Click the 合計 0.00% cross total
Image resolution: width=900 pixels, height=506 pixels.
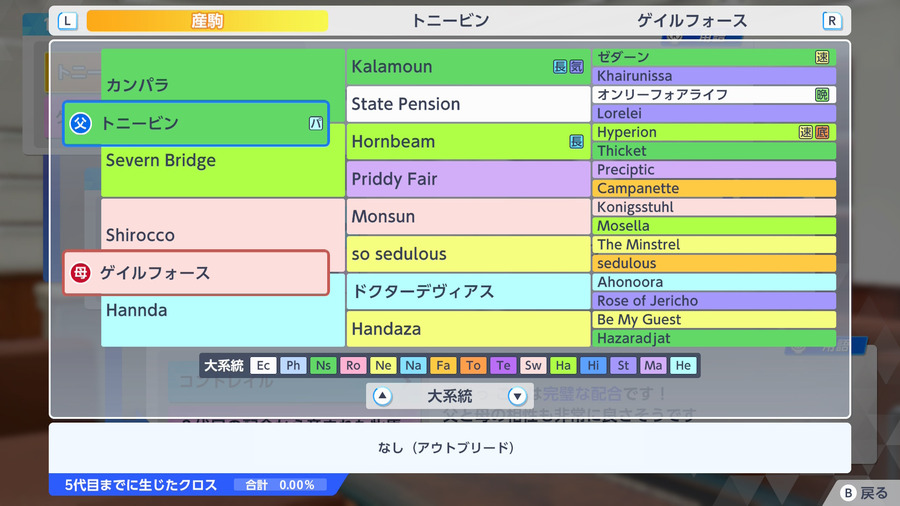click(x=280, y=485)
